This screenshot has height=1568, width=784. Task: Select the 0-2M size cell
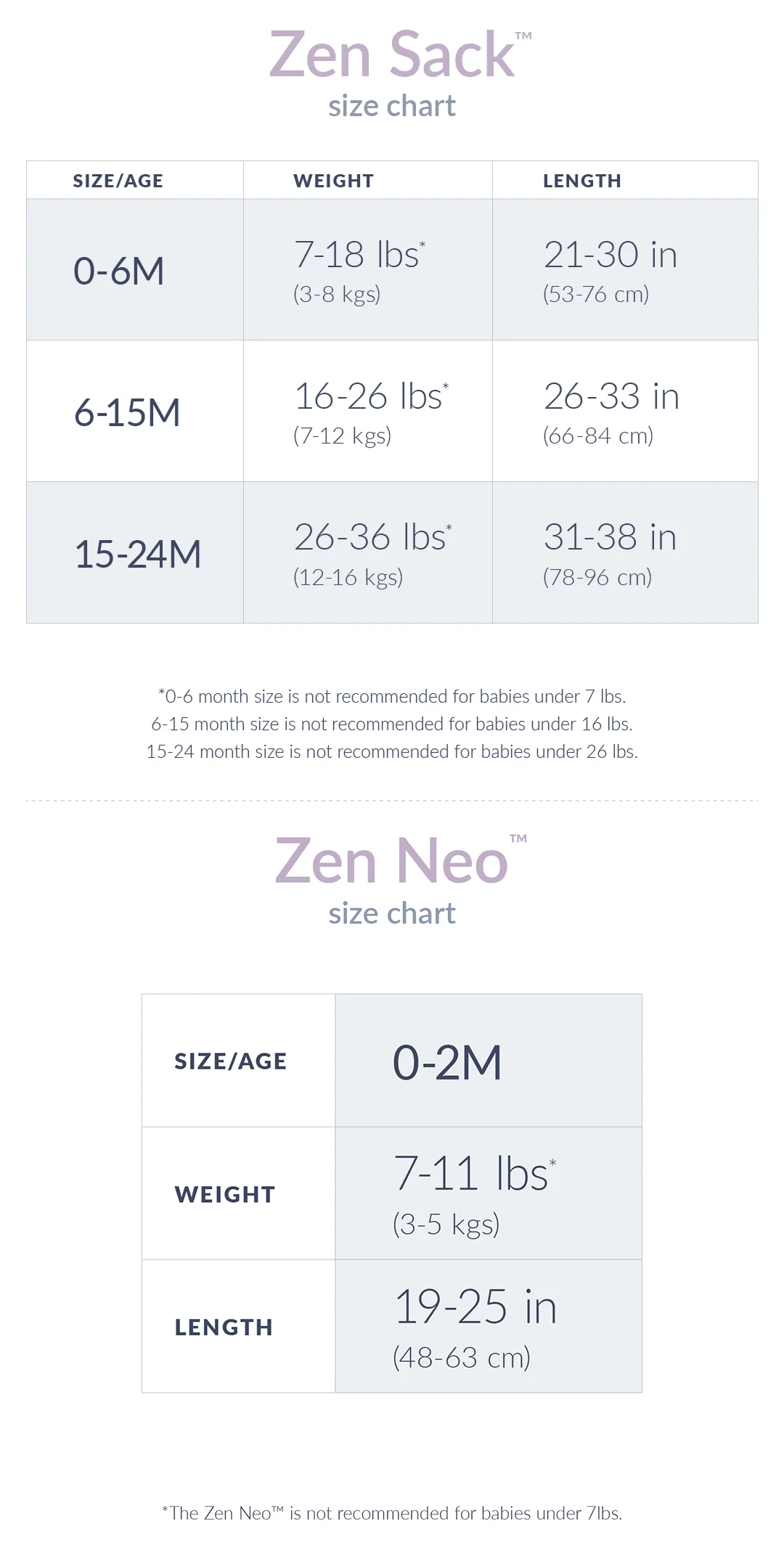coord(447,1062)
